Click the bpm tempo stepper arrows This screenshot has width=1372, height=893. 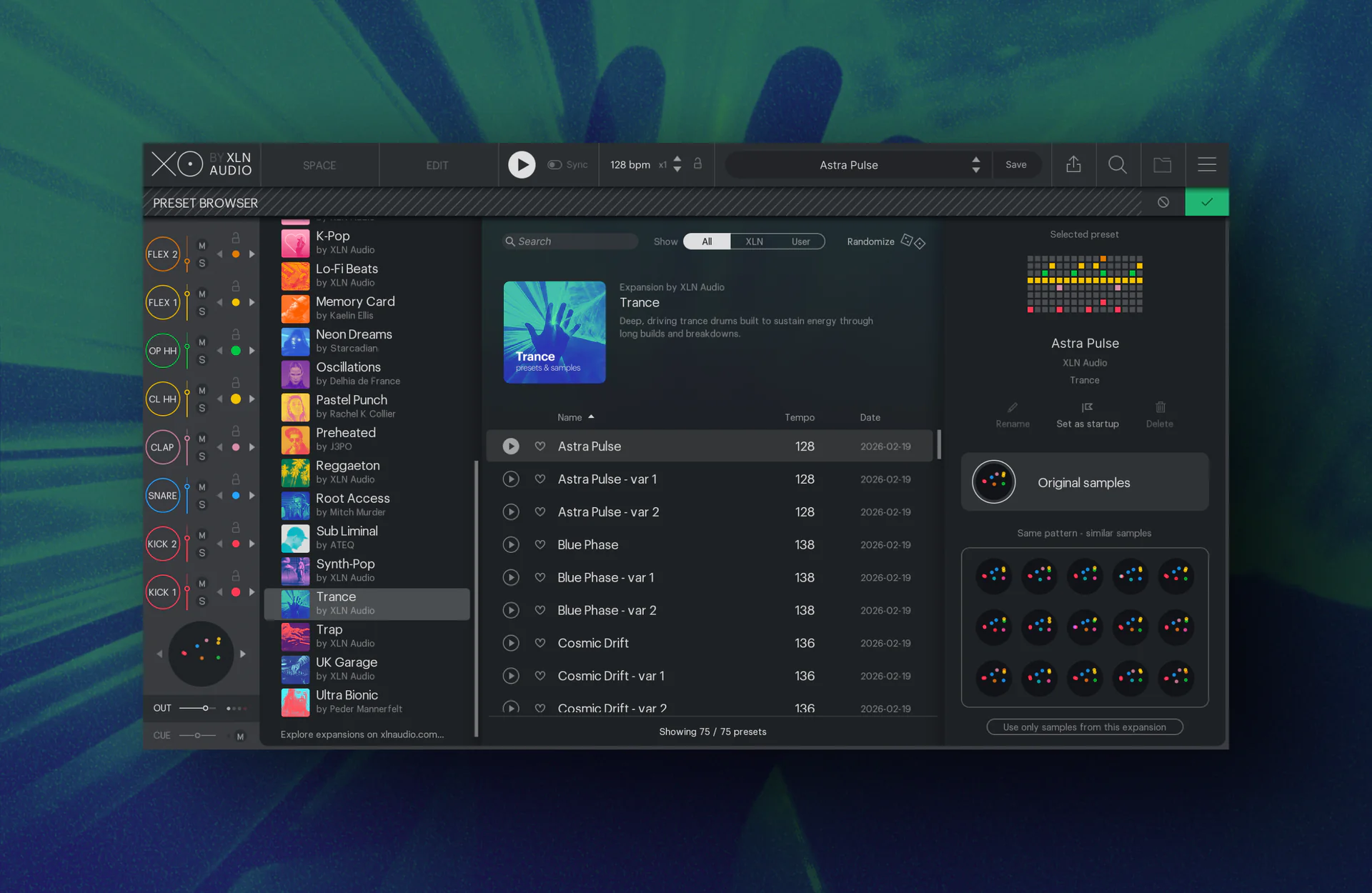coord(677,164)
